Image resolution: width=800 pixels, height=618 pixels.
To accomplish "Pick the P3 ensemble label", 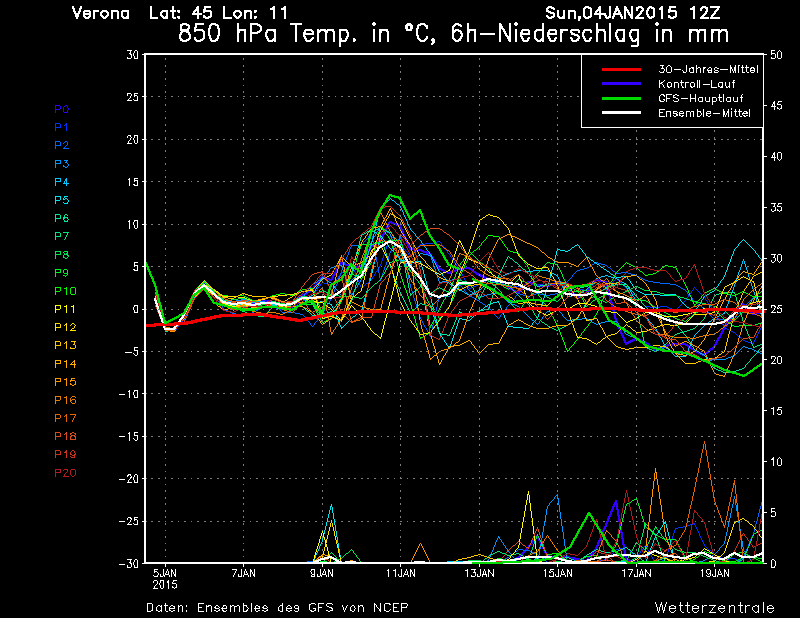I will pos(62,164).
